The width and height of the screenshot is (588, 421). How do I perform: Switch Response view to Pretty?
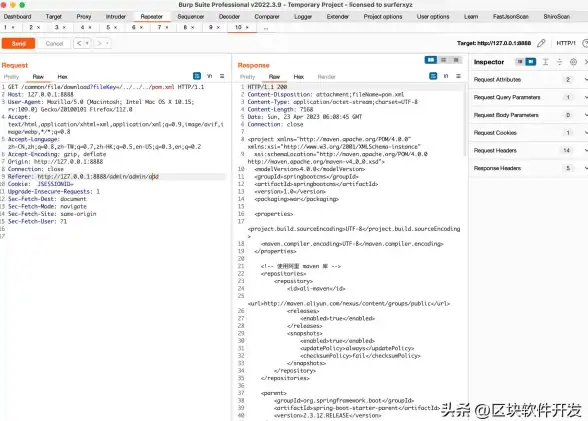point(248,76)
